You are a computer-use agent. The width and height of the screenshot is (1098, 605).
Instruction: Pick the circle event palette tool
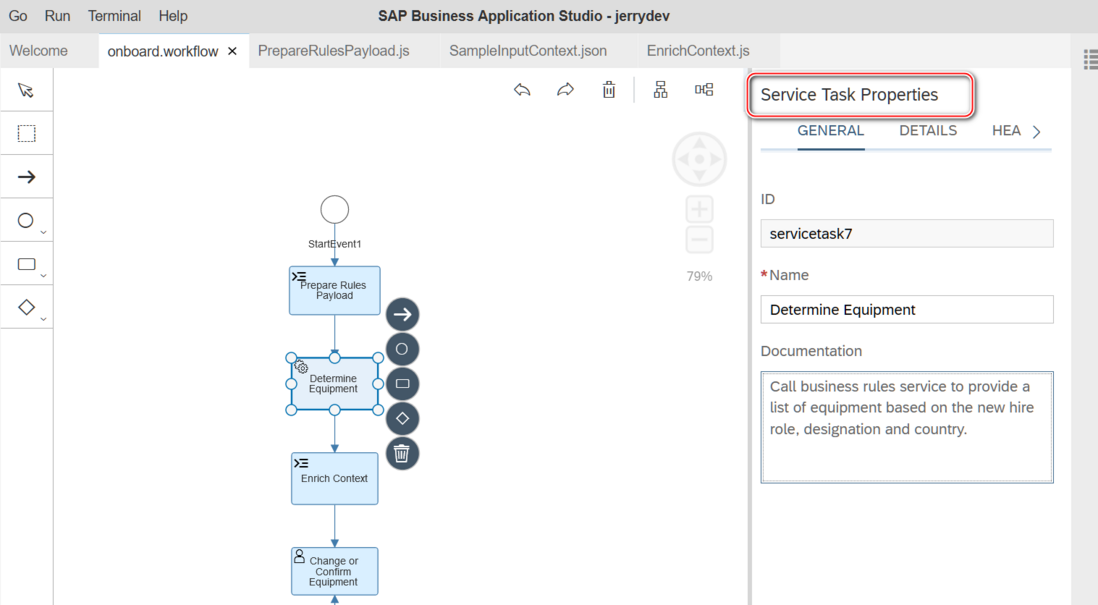(25, 221)
